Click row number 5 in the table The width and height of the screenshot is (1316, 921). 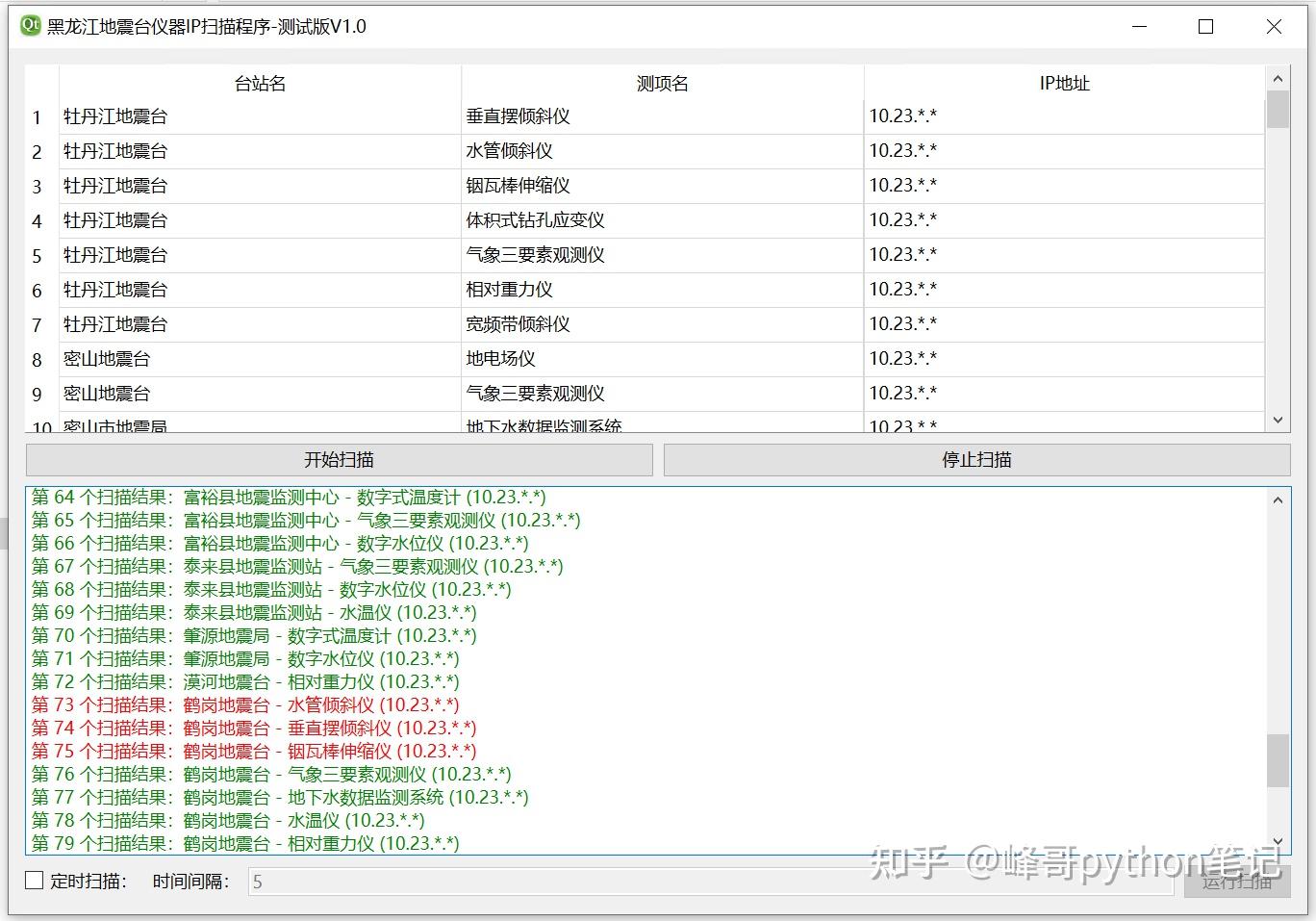tap(37, 255)
